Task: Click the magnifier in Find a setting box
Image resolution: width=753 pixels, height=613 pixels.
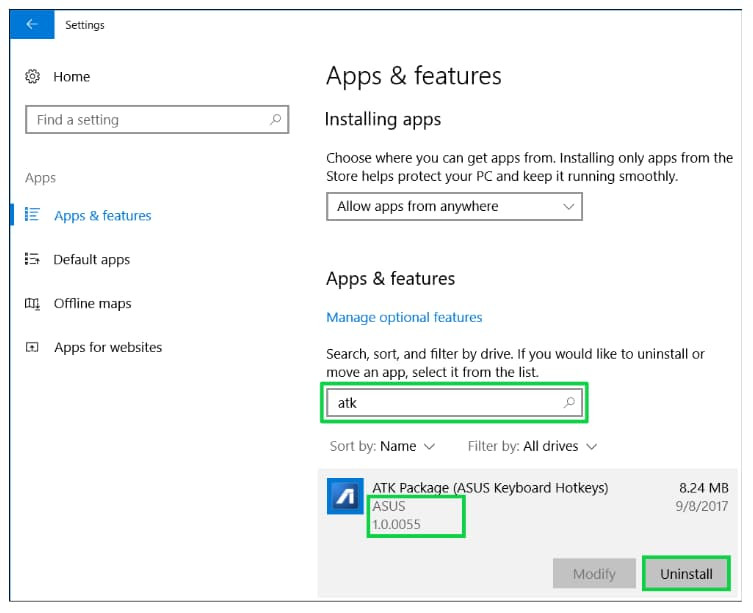Action: 276,119
